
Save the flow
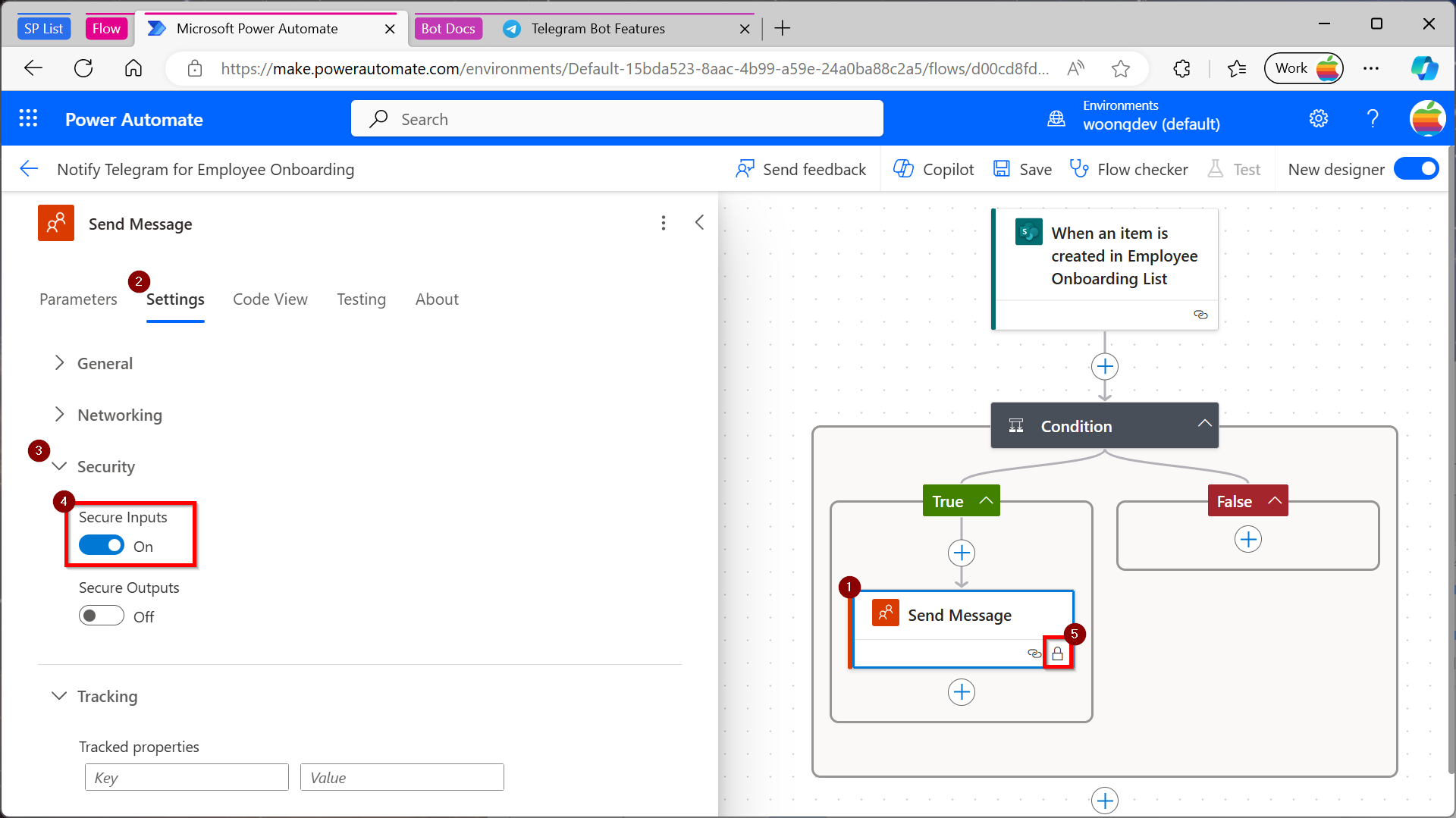coord(1022,169)
